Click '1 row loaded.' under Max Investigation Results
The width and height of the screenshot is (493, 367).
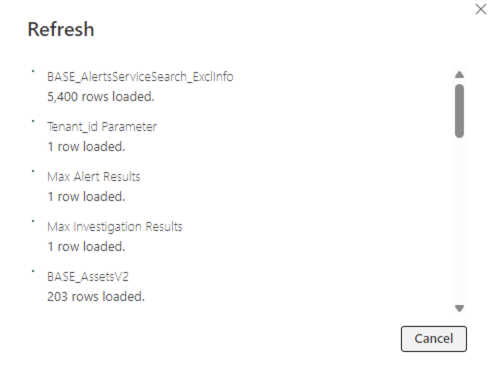[86, 247]
